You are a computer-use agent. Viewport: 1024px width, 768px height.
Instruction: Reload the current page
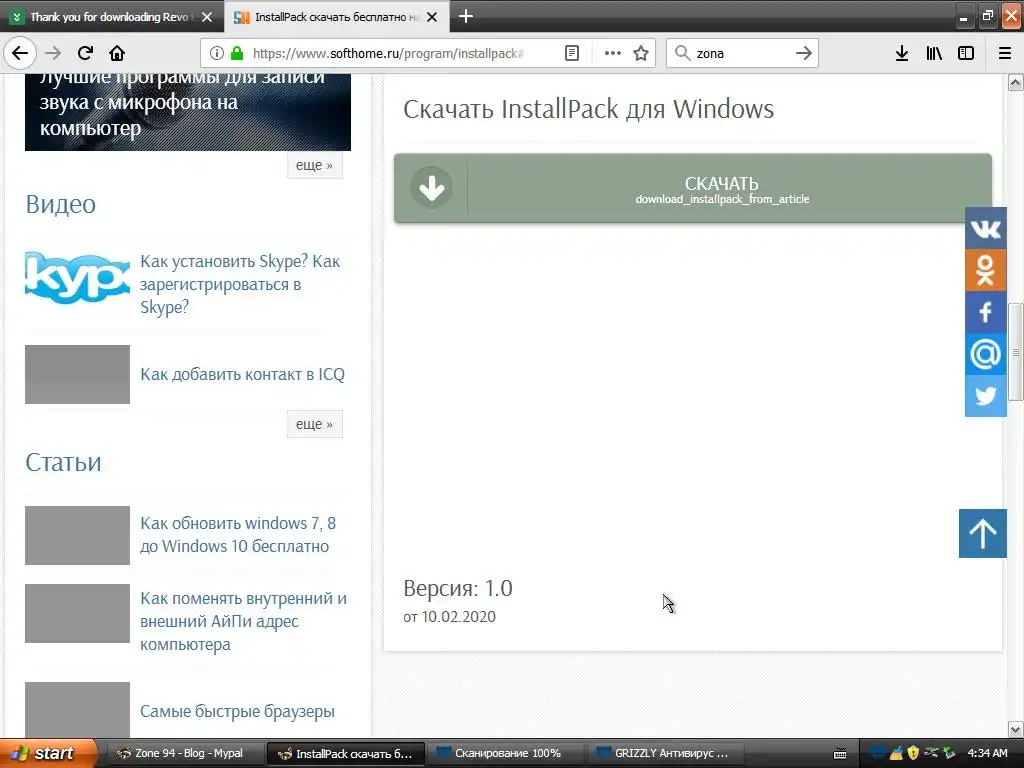pos(85,53)
